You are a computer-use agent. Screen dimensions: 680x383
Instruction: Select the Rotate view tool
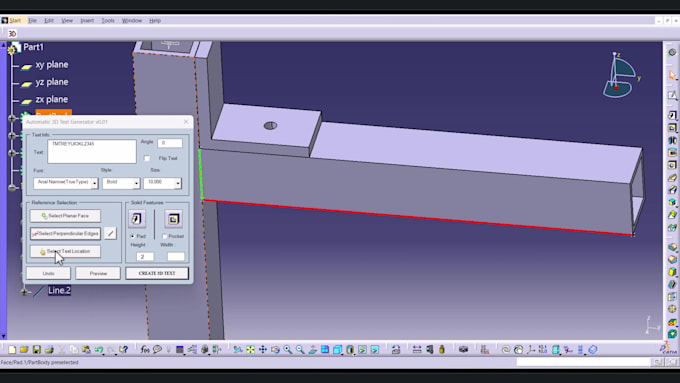[275, 349]
